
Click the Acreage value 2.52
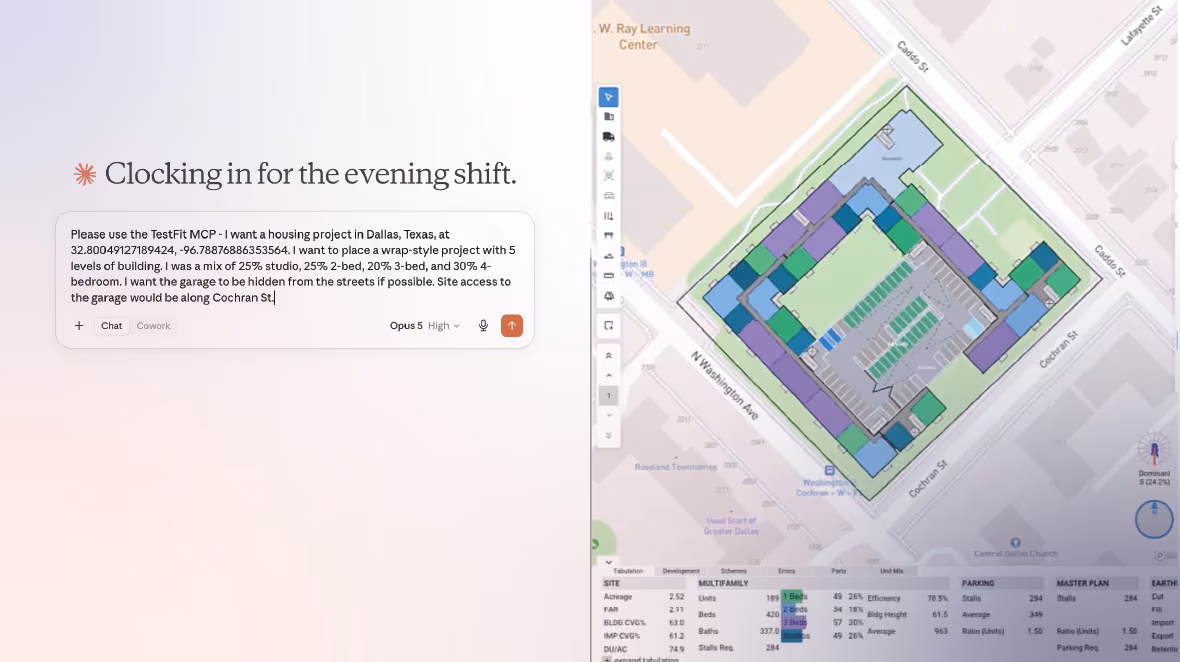click(x=677, y=597)
